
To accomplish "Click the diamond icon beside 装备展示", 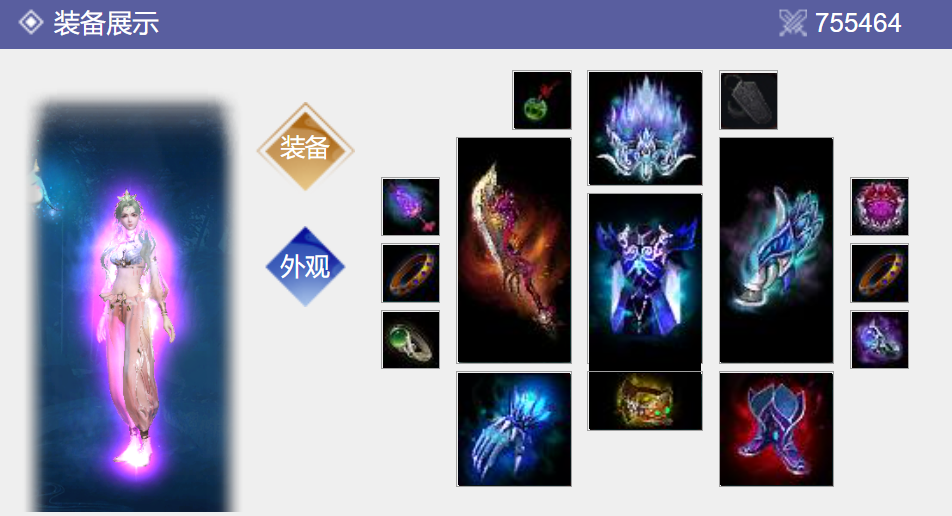I will click(30, 23).
